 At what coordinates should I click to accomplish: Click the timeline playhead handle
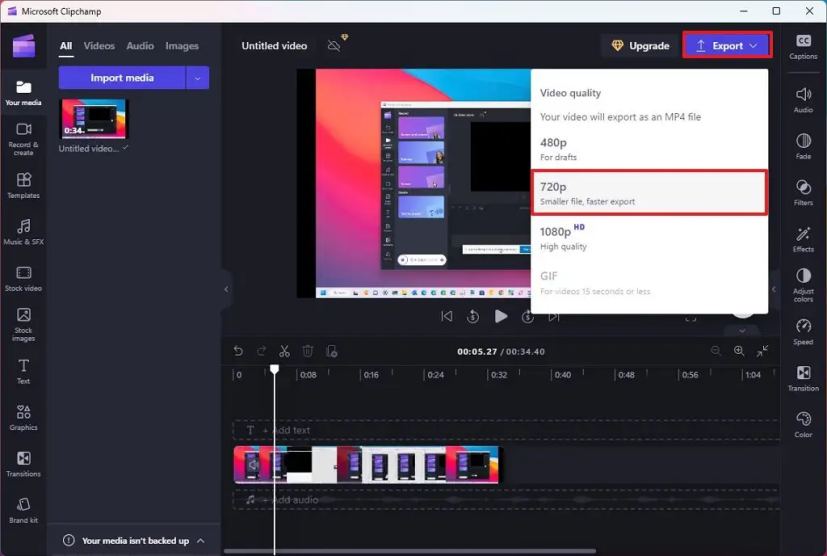point(274,369)
